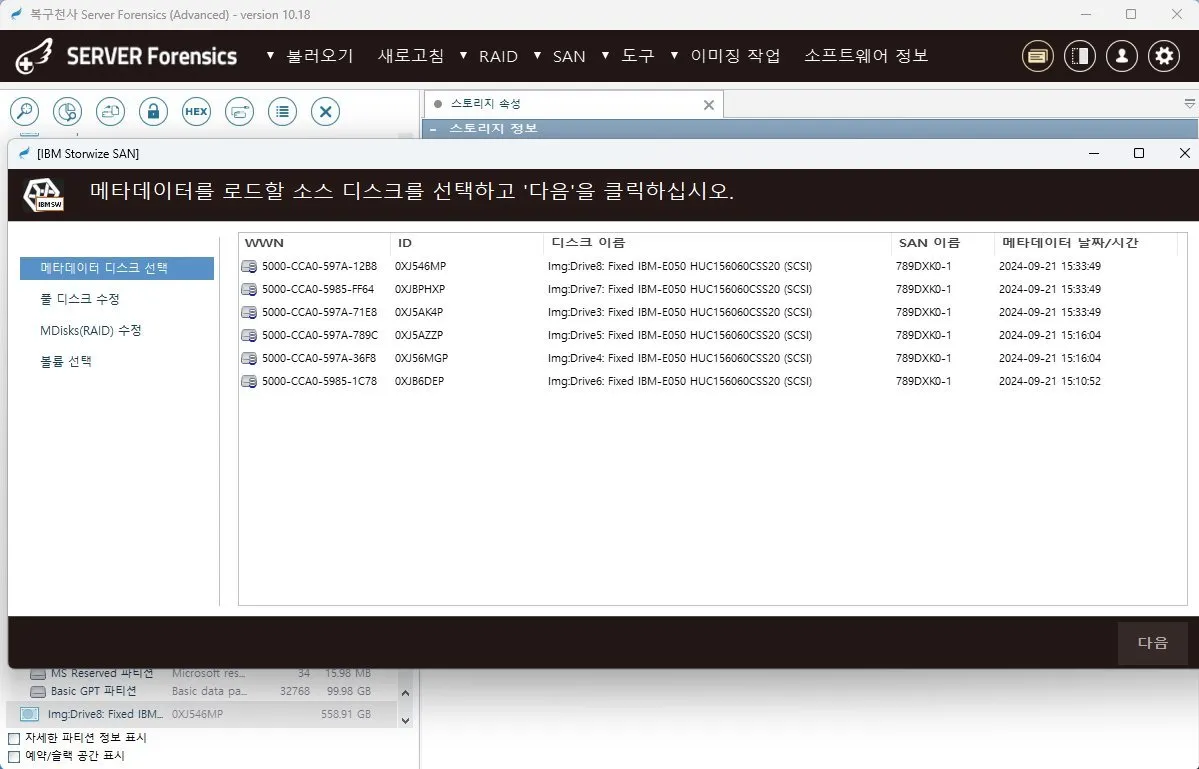Maximize the IBM Storwize SAN dialog
Viewport: 1199px width, 769px height.
pos(1139,153)
